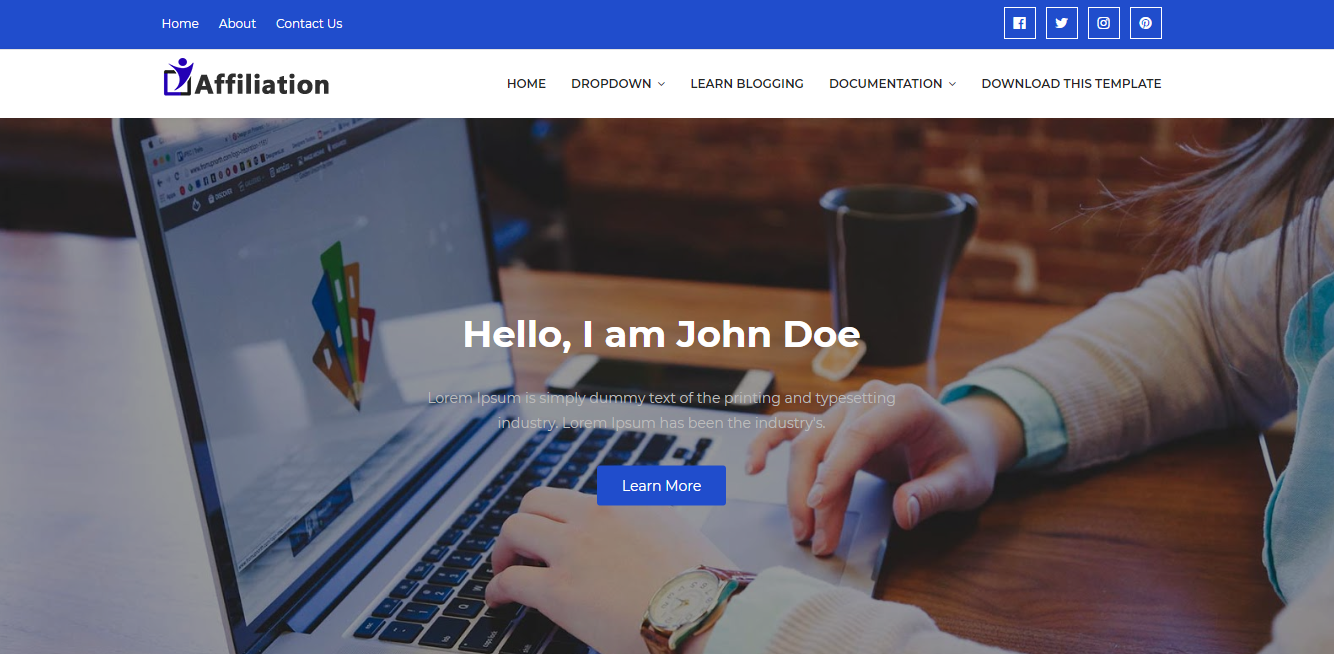
Task: Click DOWNLOAD THIS TEMPLATE link
Action: coord(1071,84)
